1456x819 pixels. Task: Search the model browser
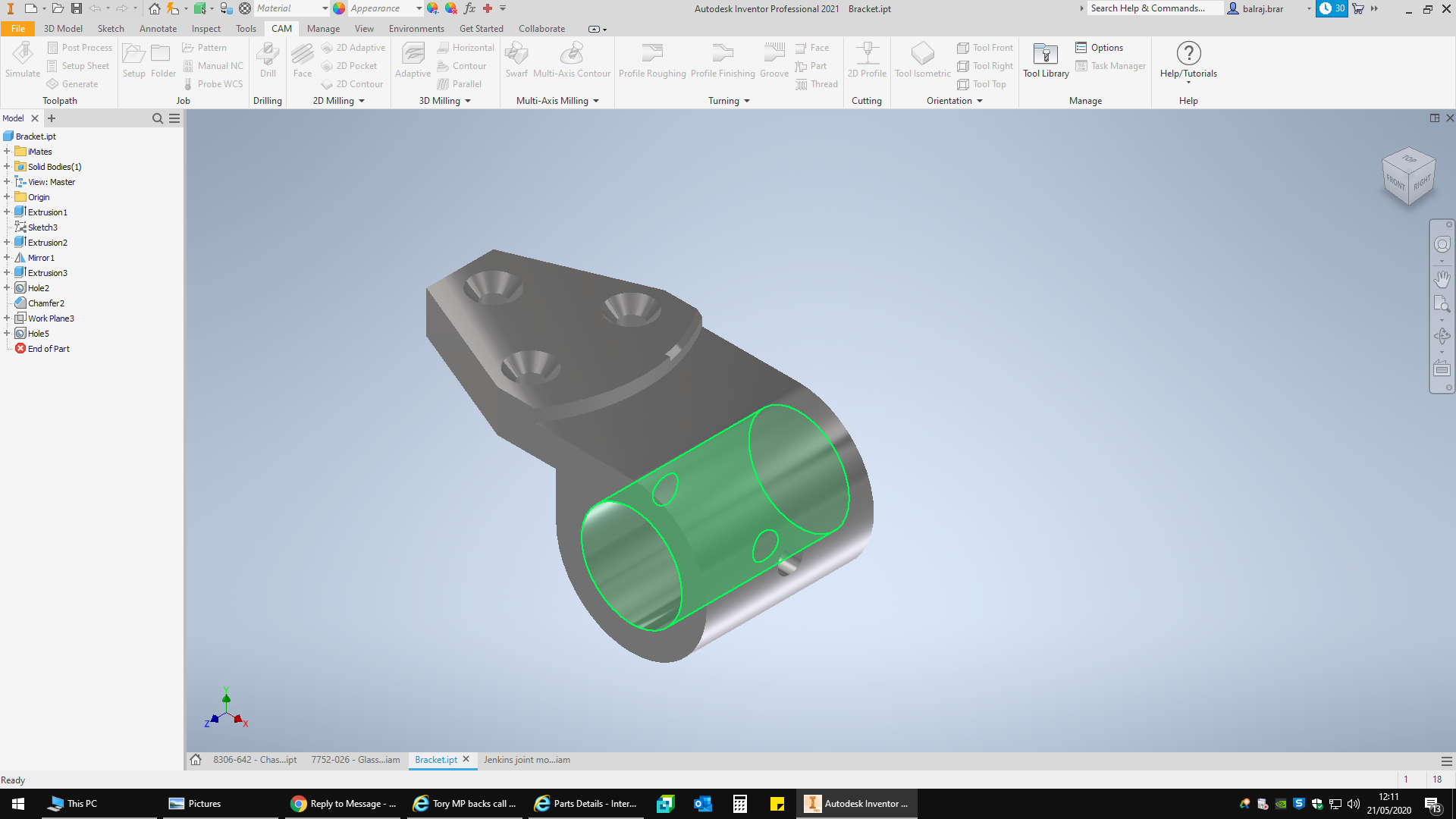[158, 118]
